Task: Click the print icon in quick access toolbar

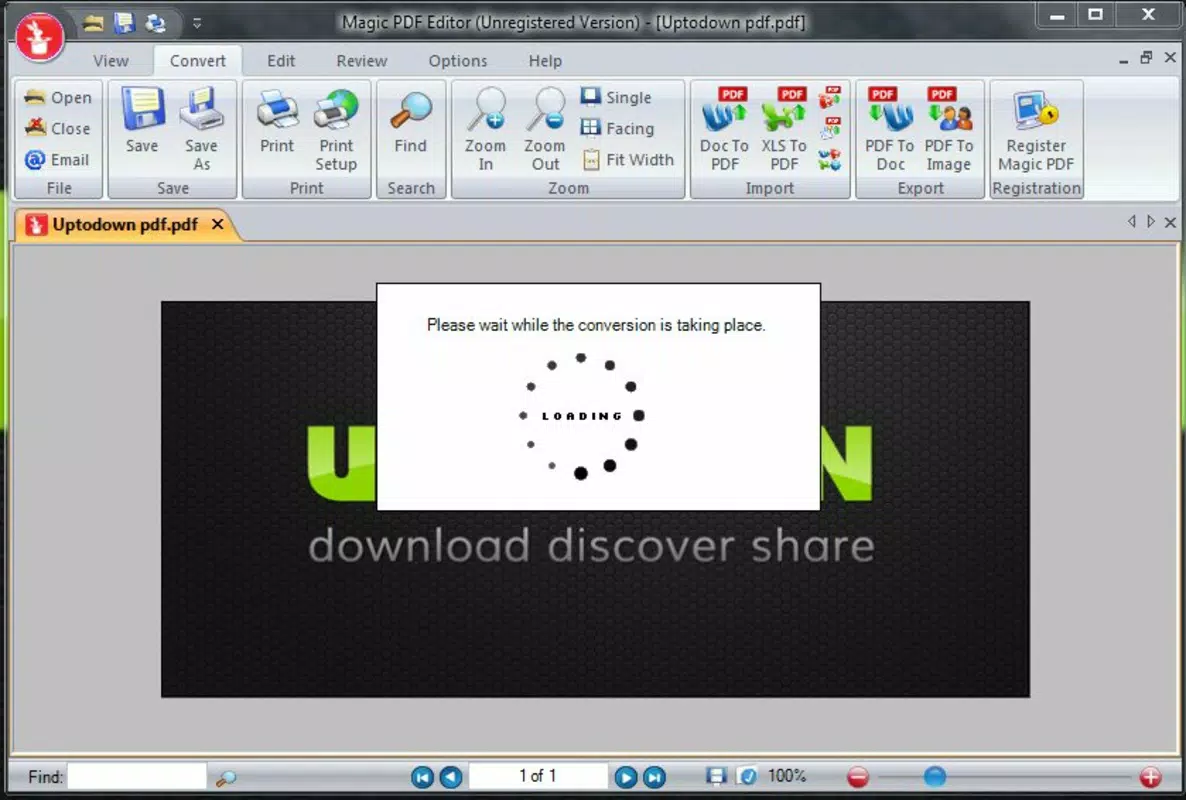Action: 156,23
